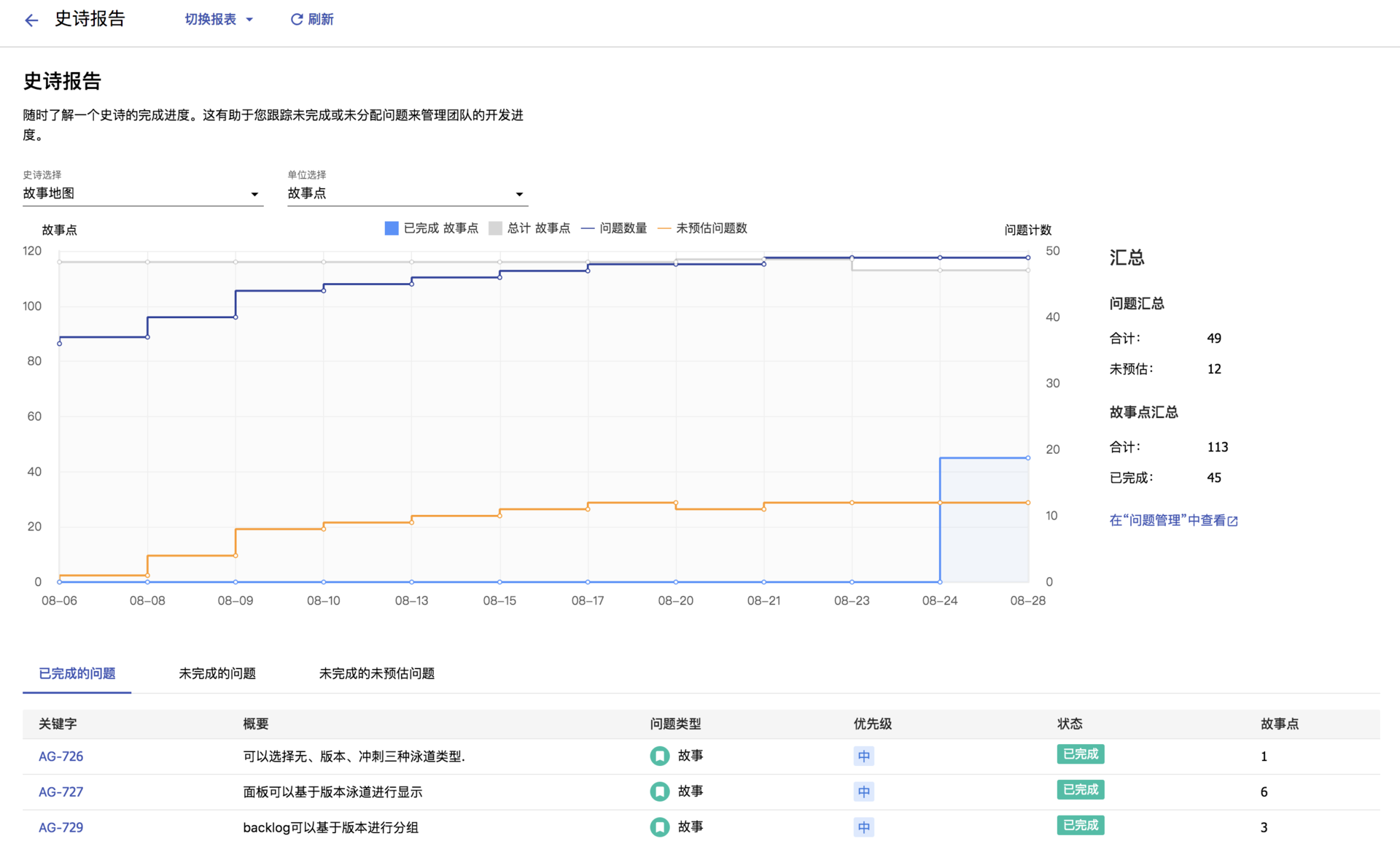Click the 关键字 column header

point(58,724)
